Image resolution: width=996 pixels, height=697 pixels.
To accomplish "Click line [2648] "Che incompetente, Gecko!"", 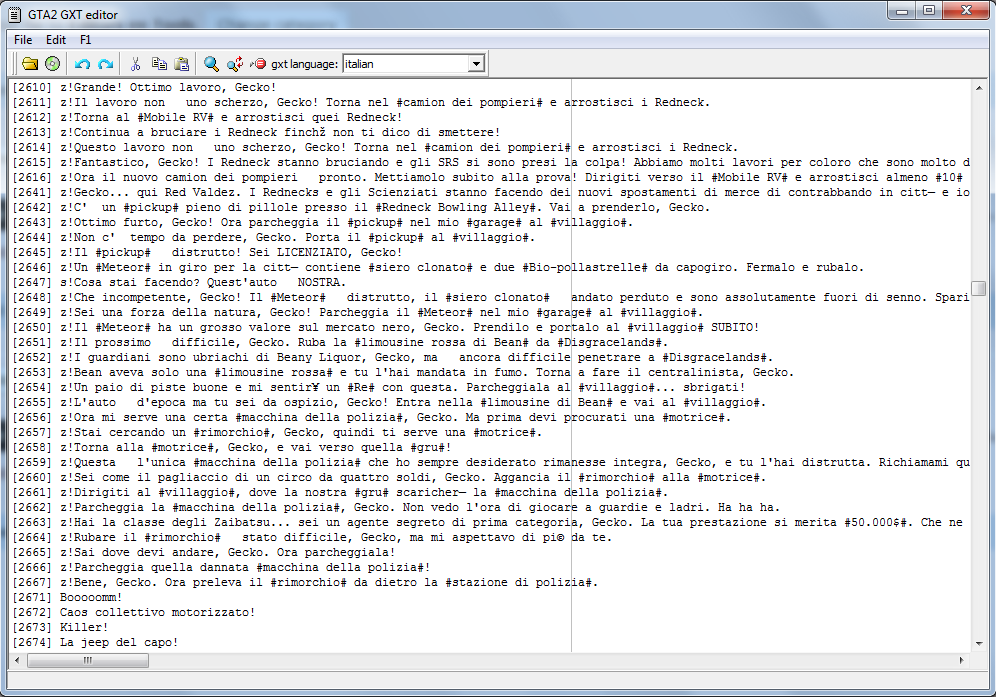I will [x=490, y=297].
